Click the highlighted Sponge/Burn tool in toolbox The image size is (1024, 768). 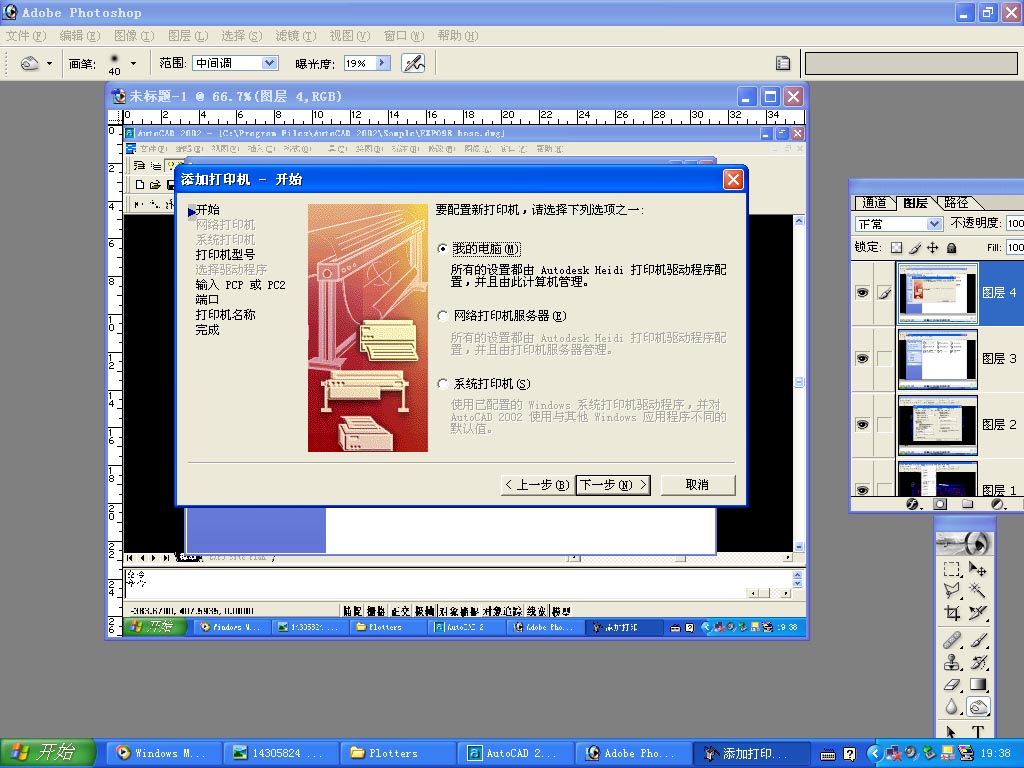(978, 707)
